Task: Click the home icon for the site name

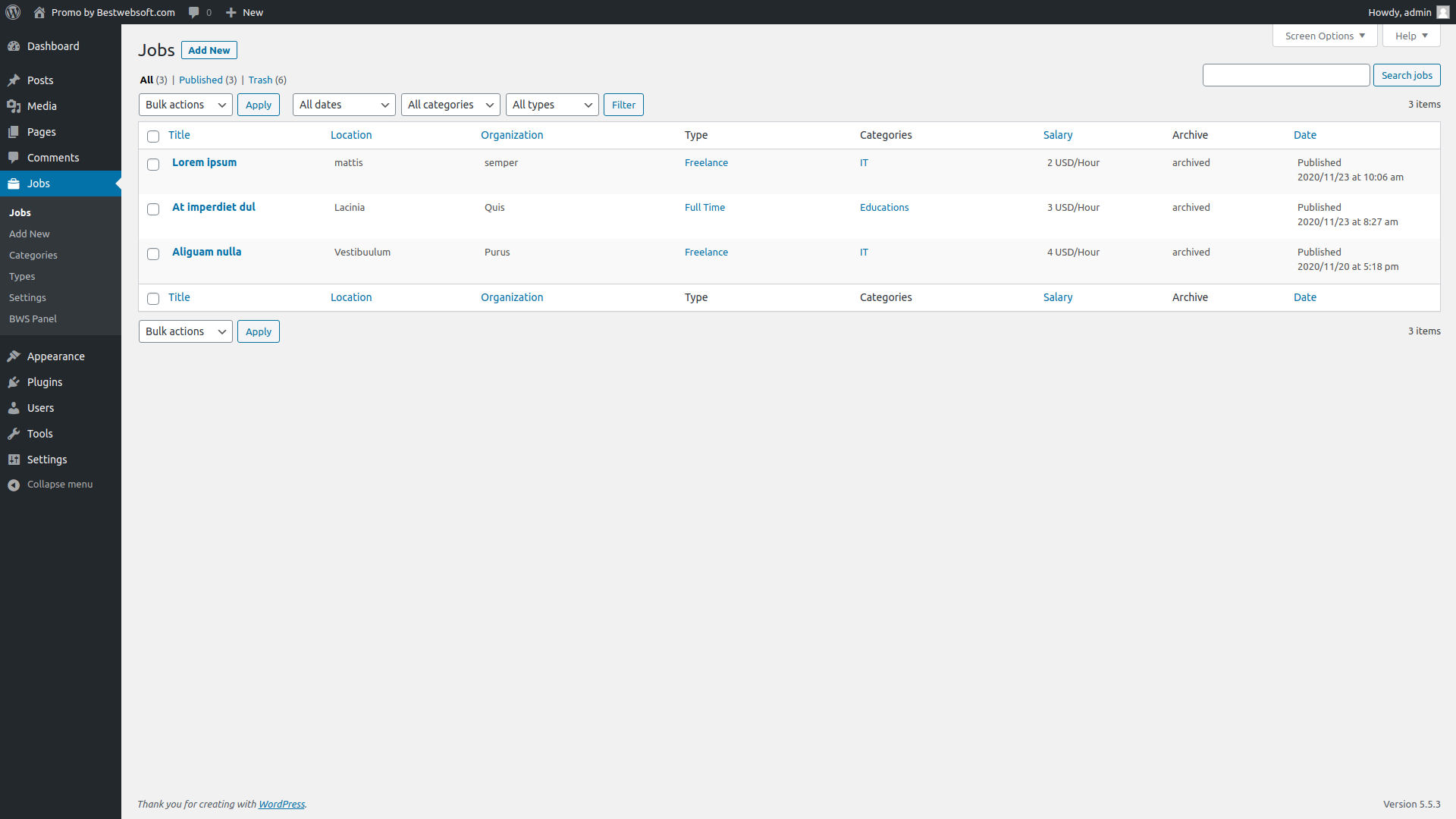Action: [39, 12]
